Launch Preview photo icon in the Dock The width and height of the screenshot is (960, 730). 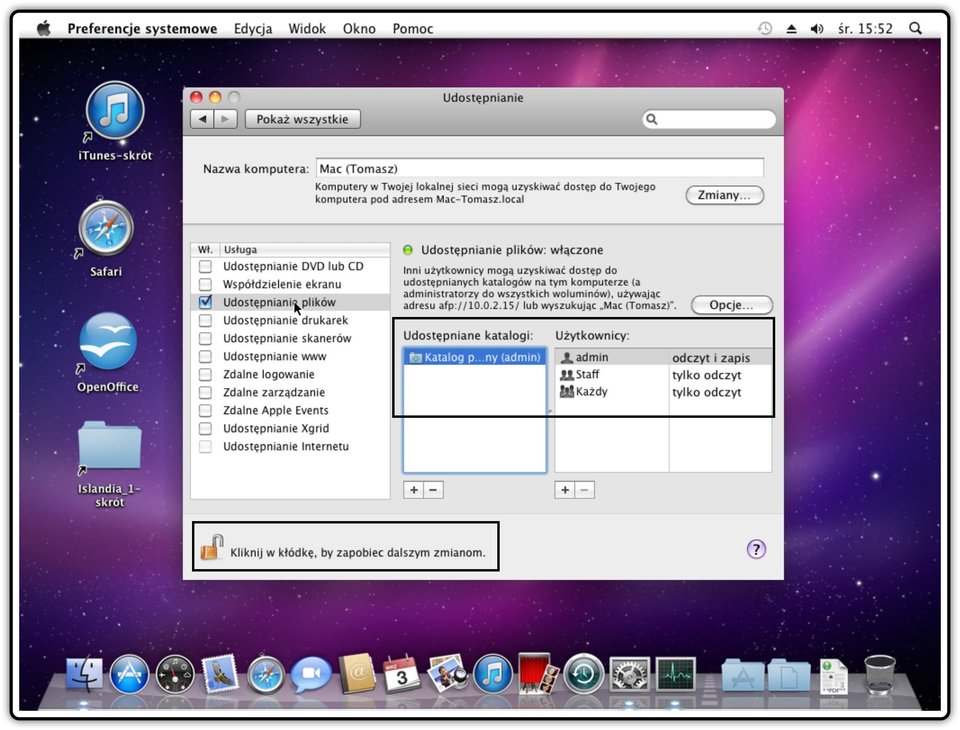(448, 674)
